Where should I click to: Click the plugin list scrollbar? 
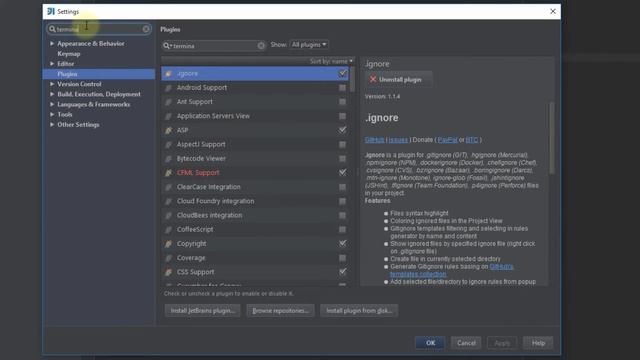click(x=352, y=80)
